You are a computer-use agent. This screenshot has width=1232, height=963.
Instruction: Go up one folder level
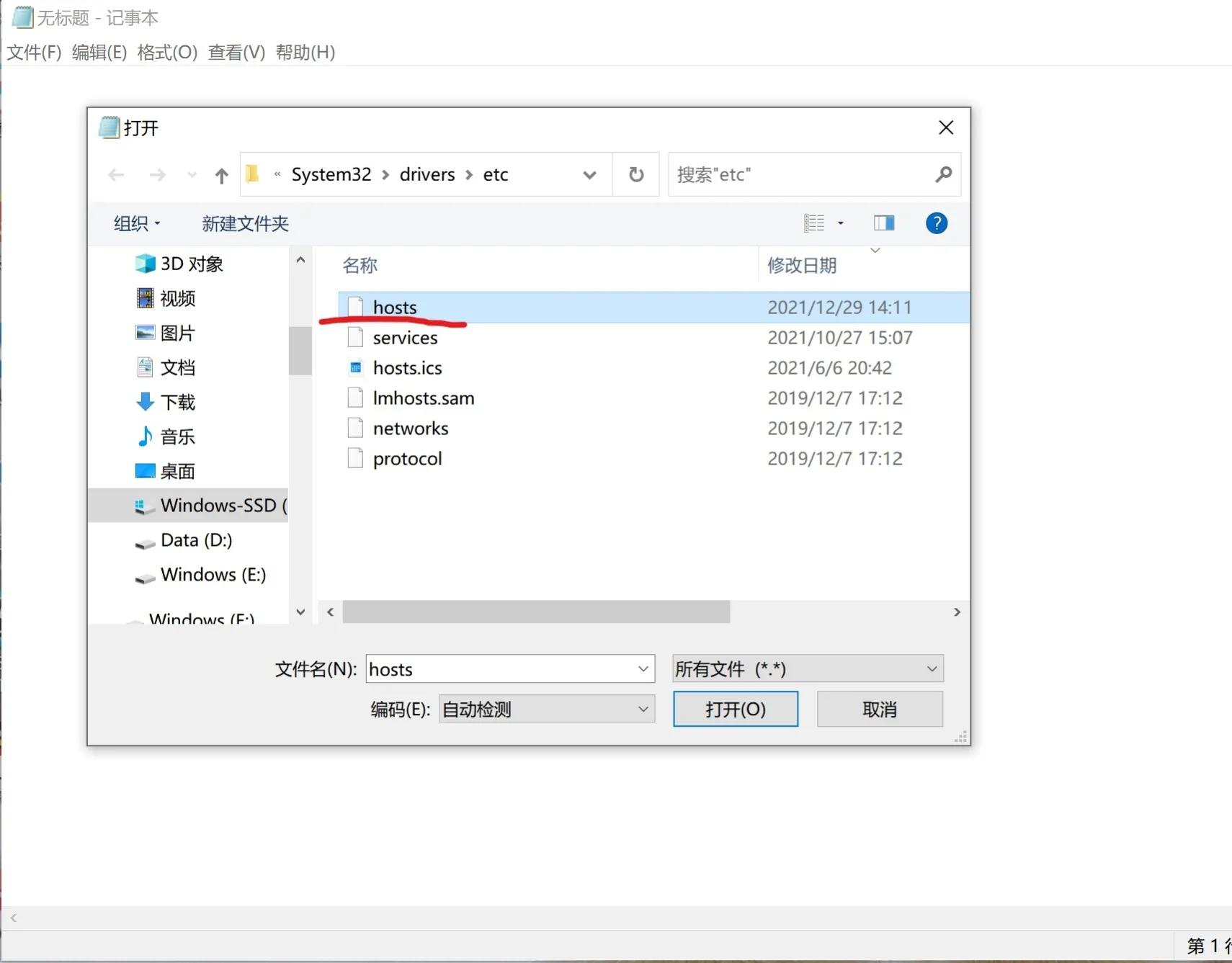(220, 174)
